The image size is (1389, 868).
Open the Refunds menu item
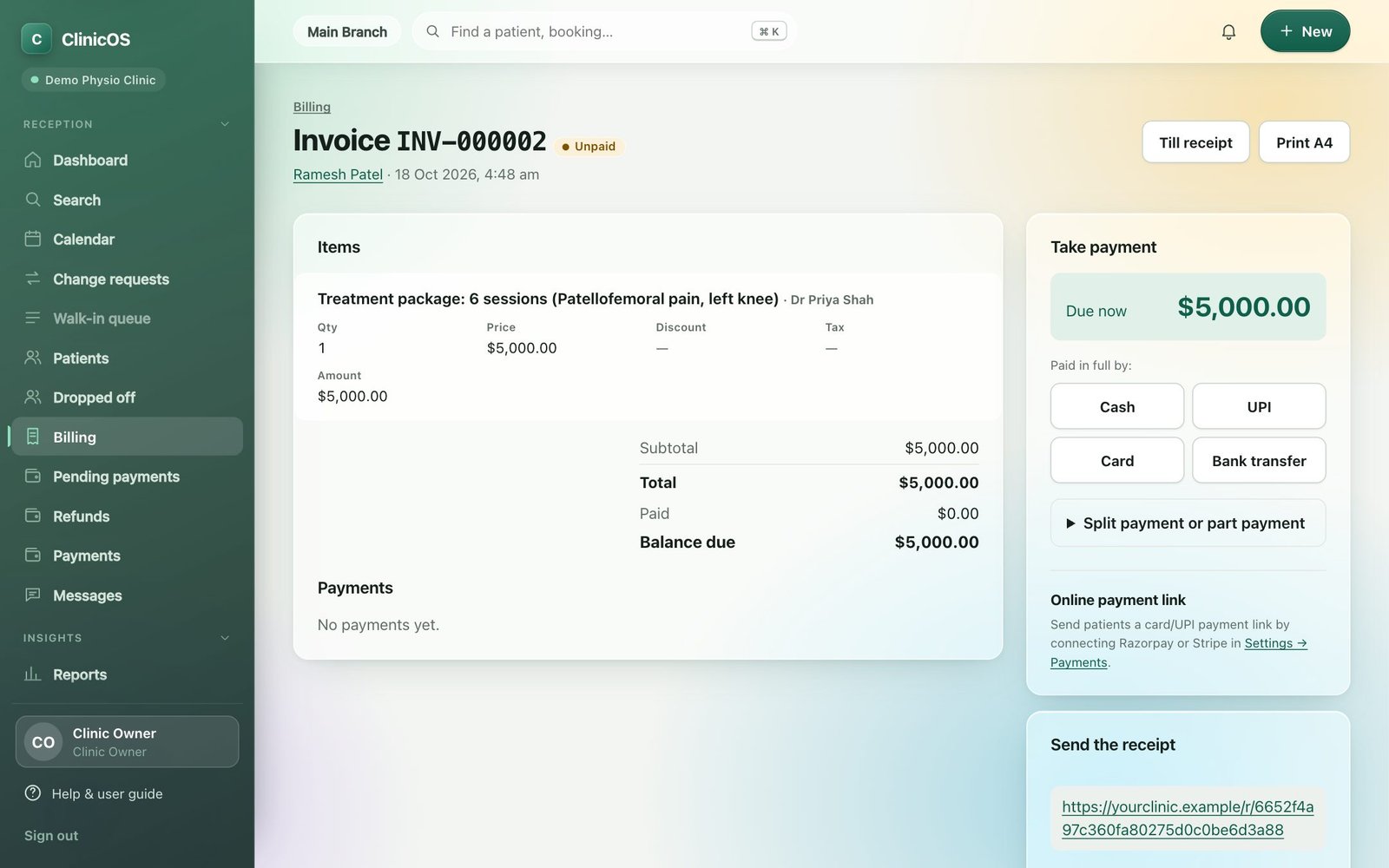tap(127, 516)
